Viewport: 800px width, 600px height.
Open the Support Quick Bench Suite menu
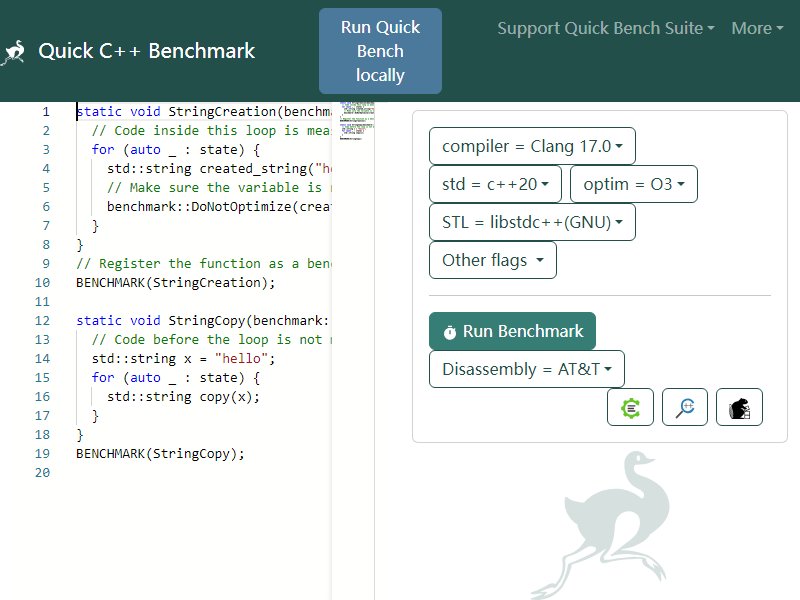606,28
